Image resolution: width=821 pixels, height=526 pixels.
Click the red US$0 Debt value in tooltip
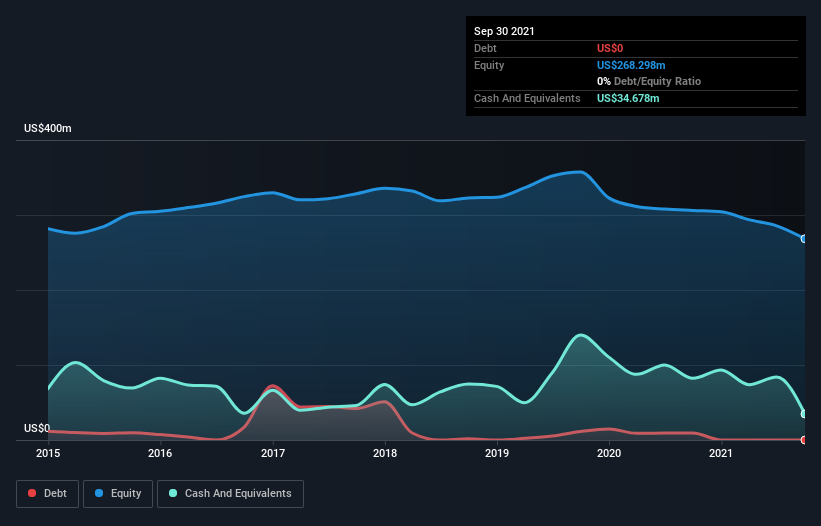(610, 48)
